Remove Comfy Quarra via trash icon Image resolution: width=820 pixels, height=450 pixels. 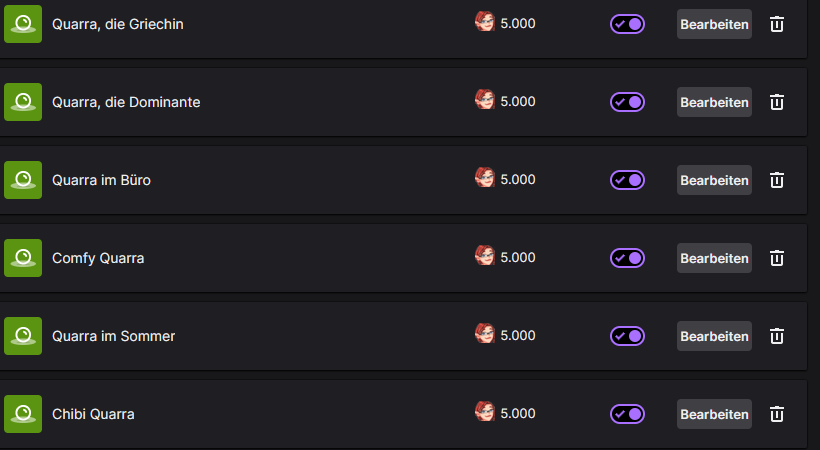pyautogui.click(x=777, y=258)
